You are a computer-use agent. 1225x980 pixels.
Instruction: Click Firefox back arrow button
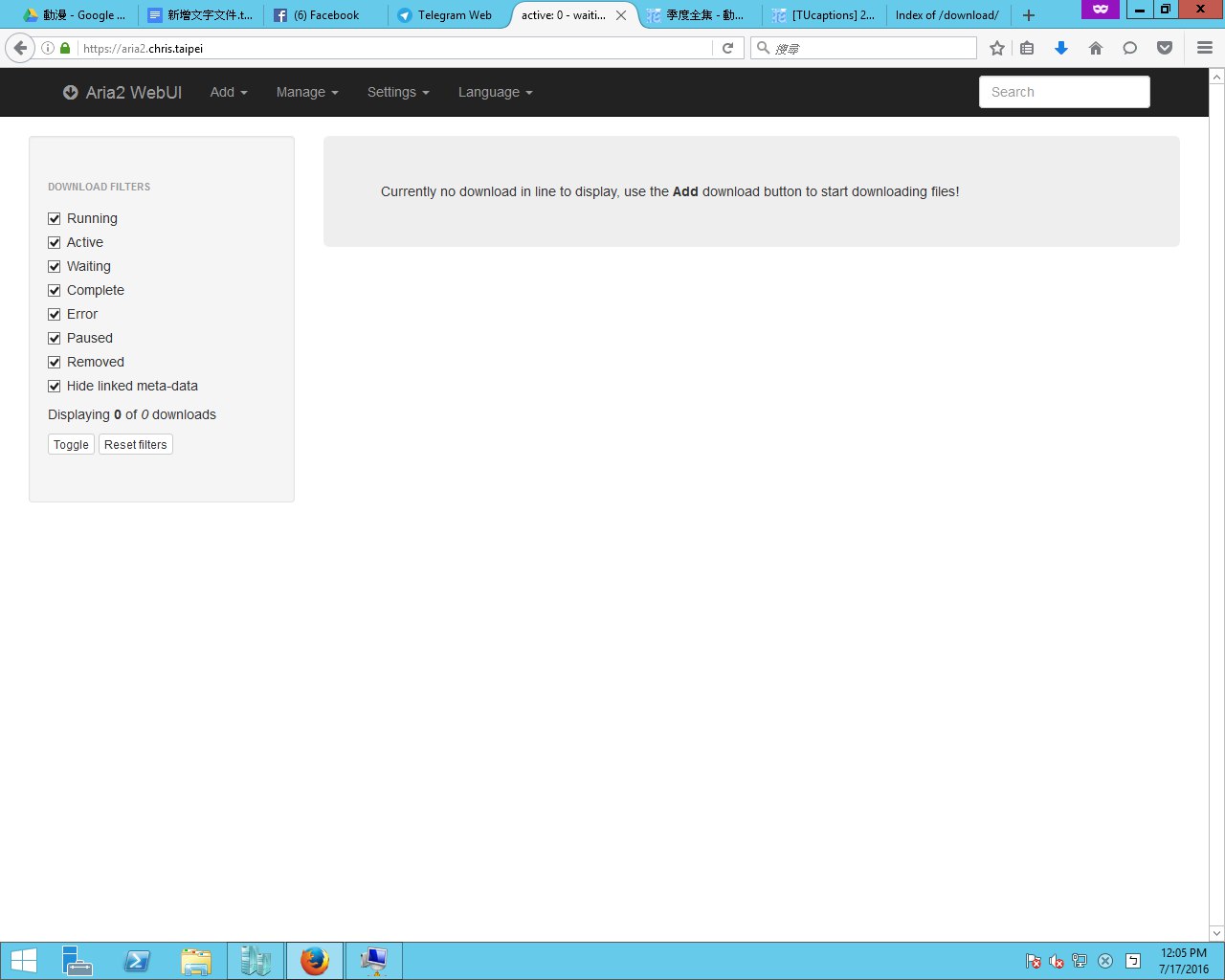(20, 48)
